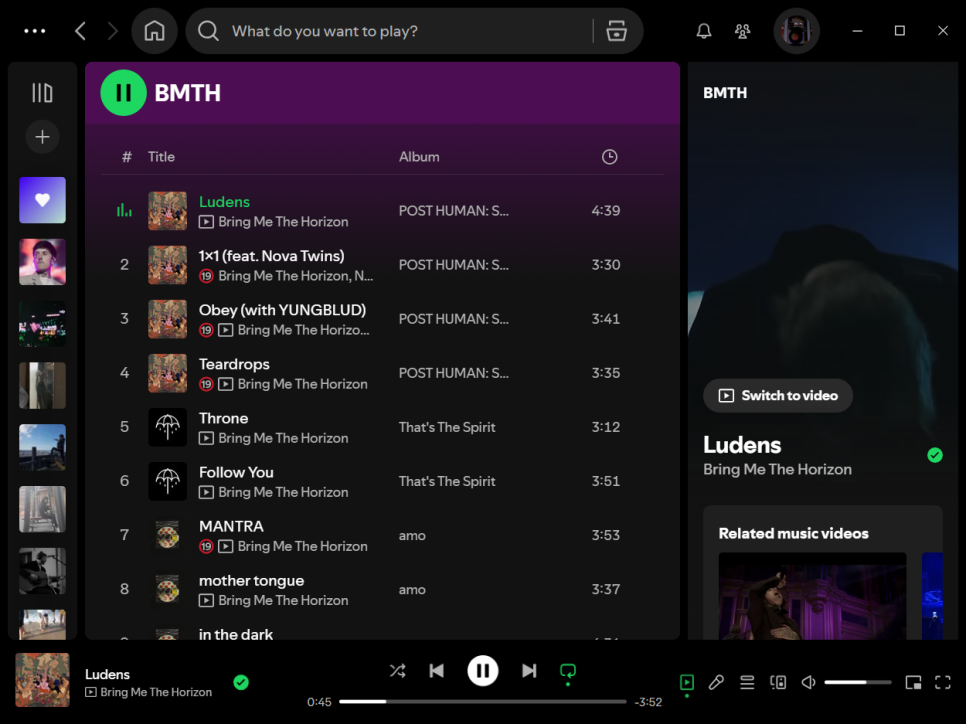The image size is (966, 724).
Task: Open the Browse icon in the search bar
Action: (x=616, y=31)
